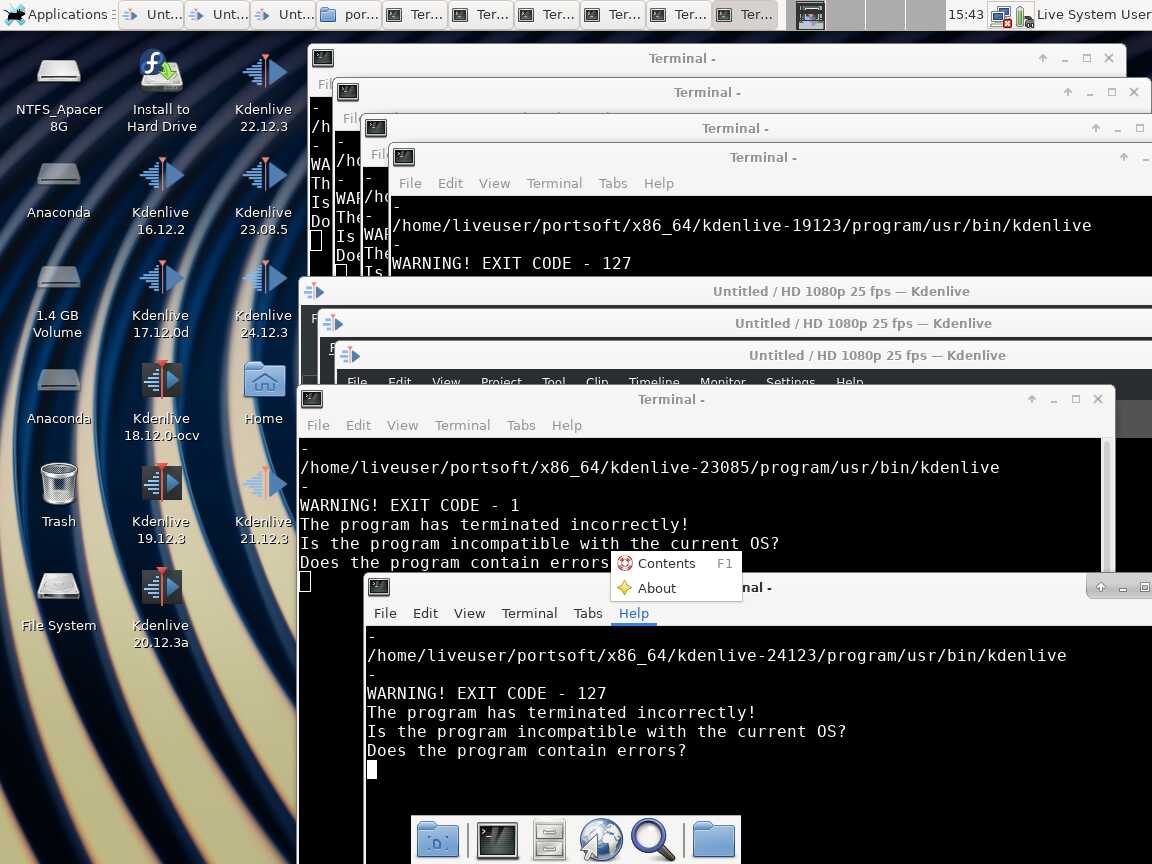Open File menu in kdenlive-19123 terminal
The image size is (1152, 864).
coord(410,184)
